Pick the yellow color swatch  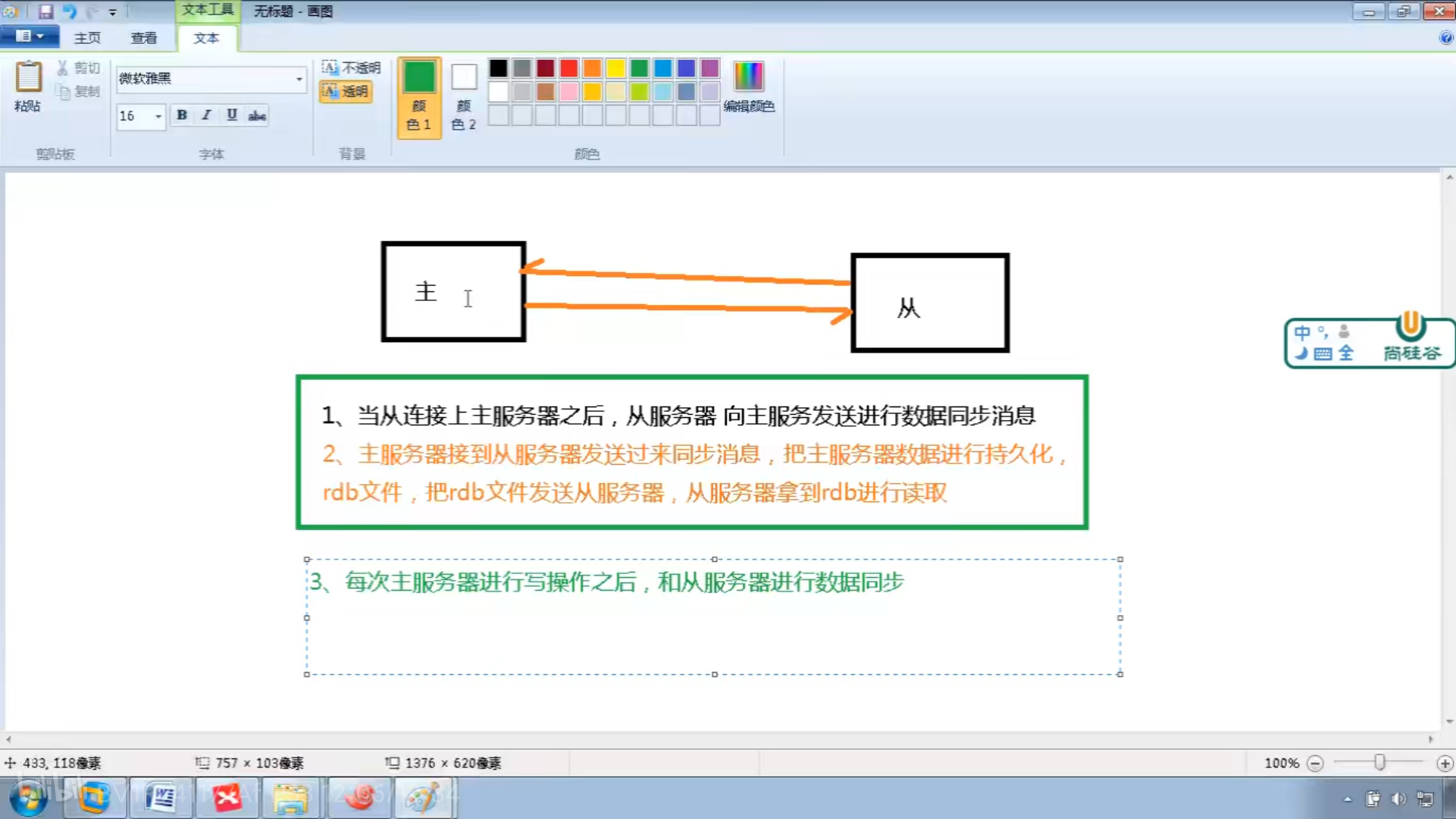coord(615,68)
